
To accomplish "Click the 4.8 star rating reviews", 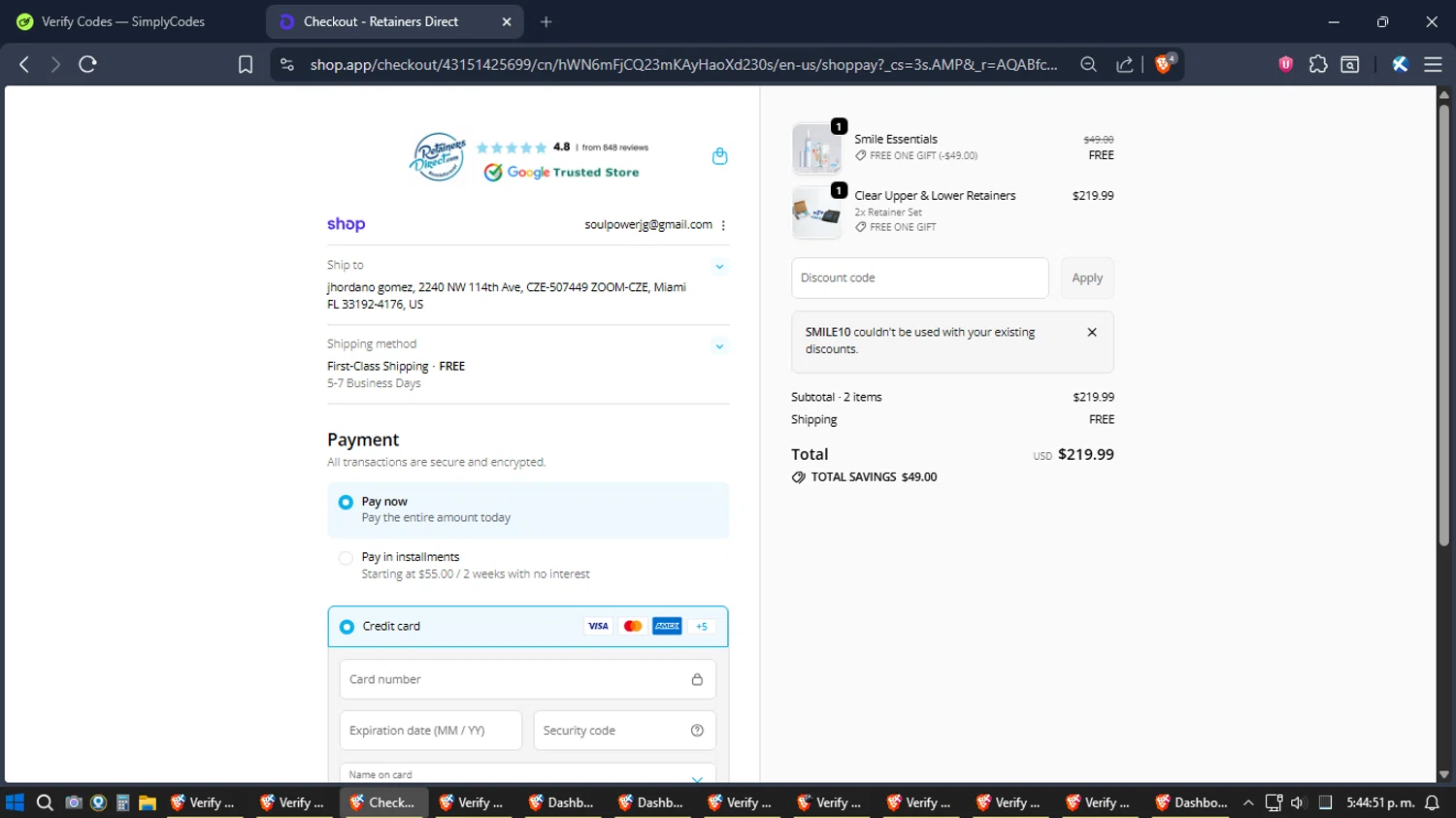I will (562, 147).
